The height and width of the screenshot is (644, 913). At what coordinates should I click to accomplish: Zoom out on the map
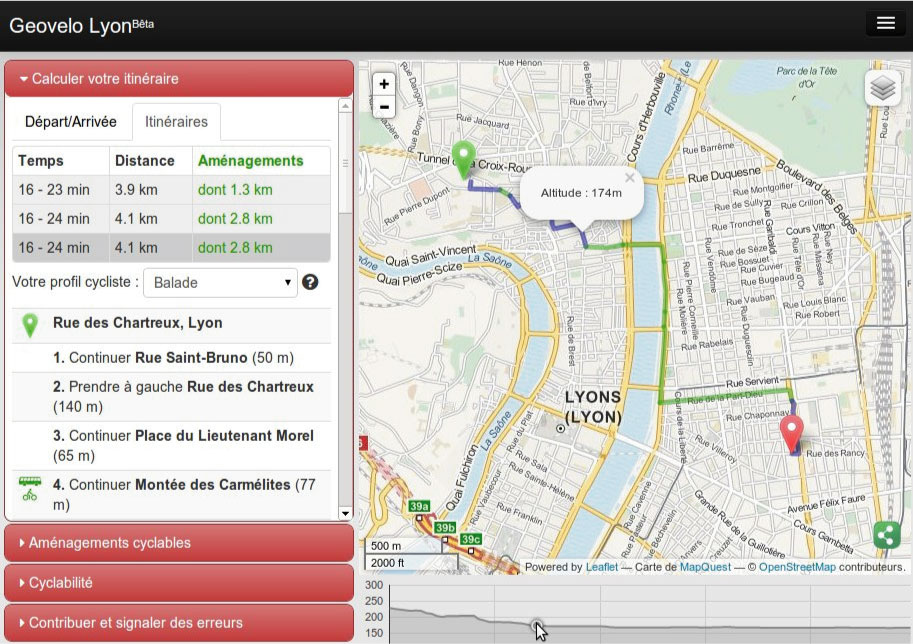(384, 107)
